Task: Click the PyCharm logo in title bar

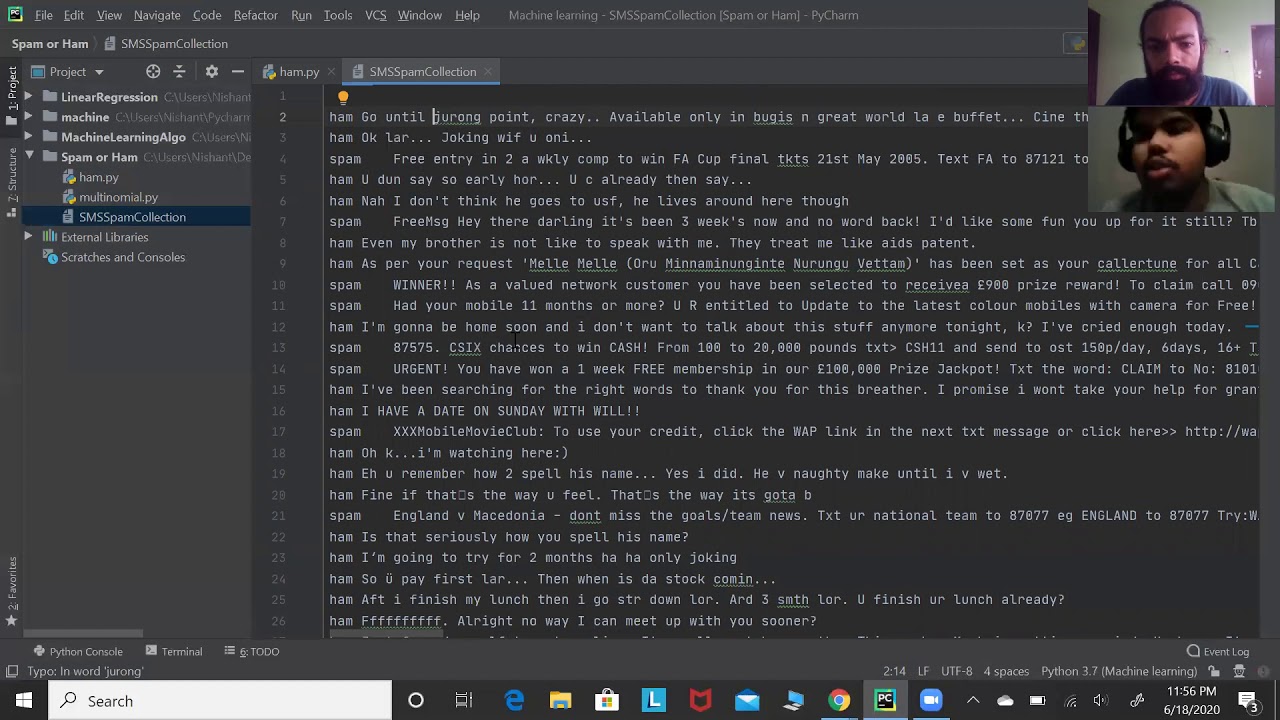Action: pyautogui.click(x=15, y=15)
